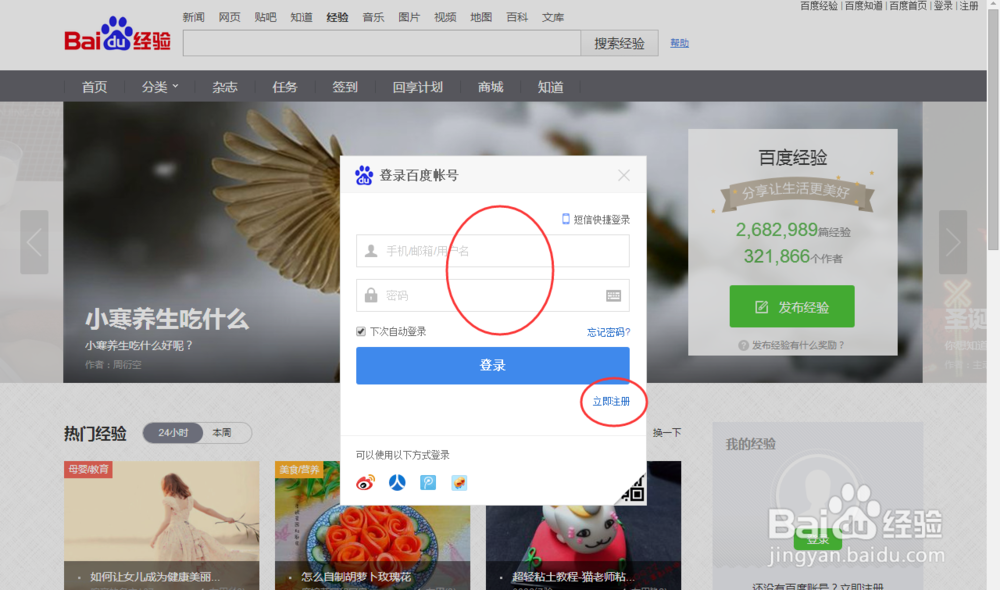This screenshot has height=590, width=1000.
Task: Toggle the 下次自动登录 checkbox
Action: tap(361, 331)
